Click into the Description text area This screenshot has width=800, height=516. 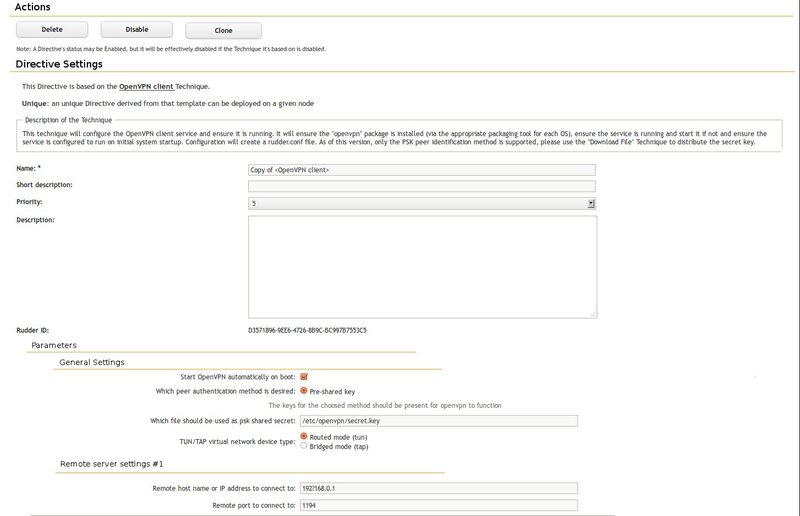coord(422,267)
